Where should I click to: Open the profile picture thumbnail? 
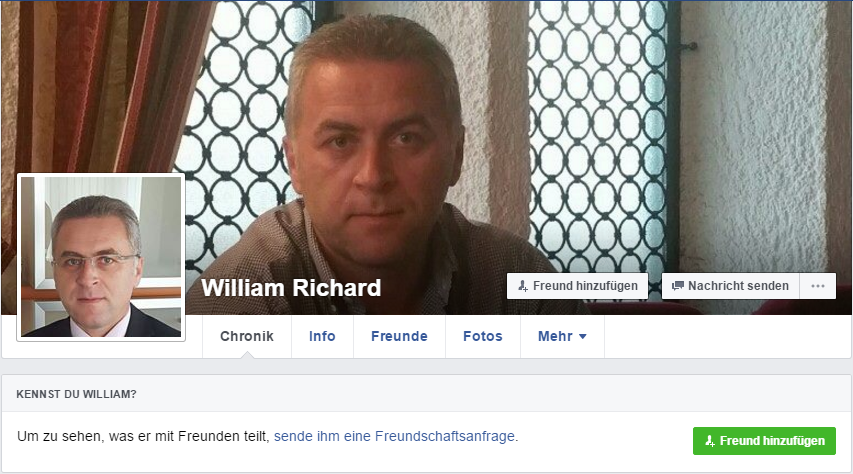click(101, 257)
